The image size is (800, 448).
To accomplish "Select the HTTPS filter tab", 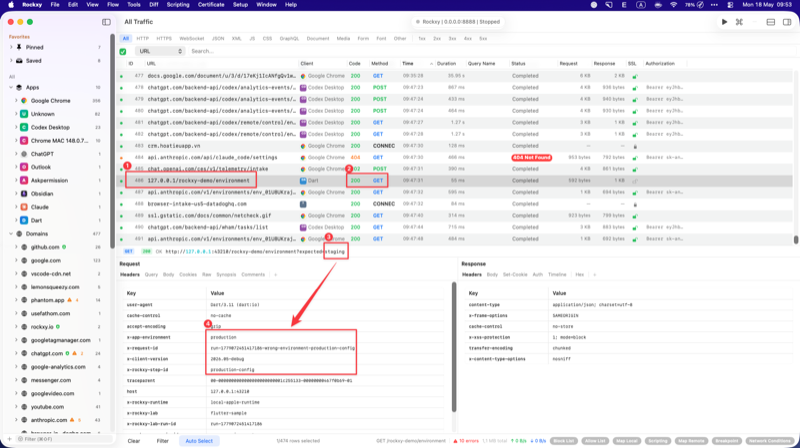I will click(x=164, y=38).
